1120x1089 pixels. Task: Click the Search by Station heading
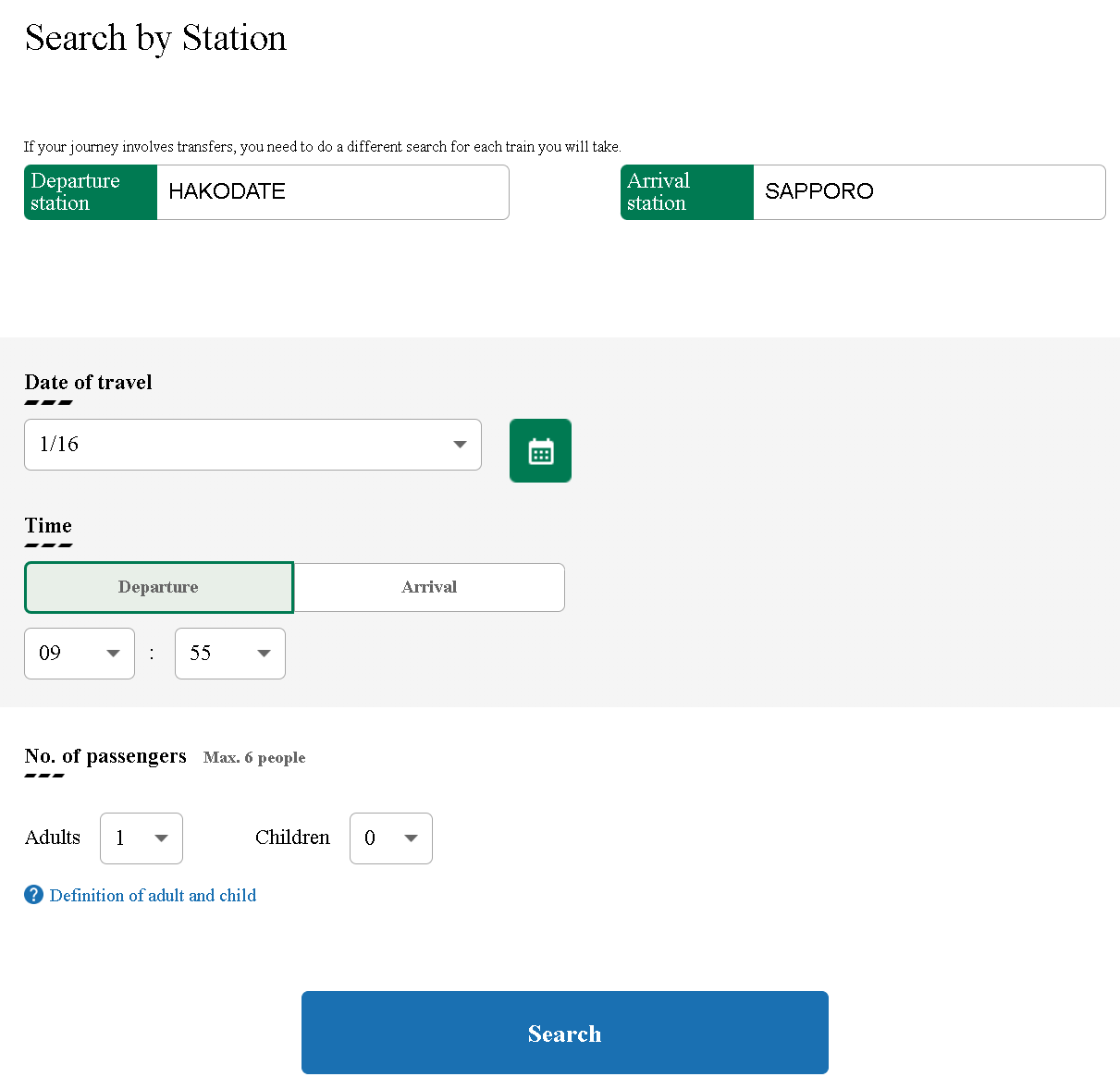click(155, 38)
